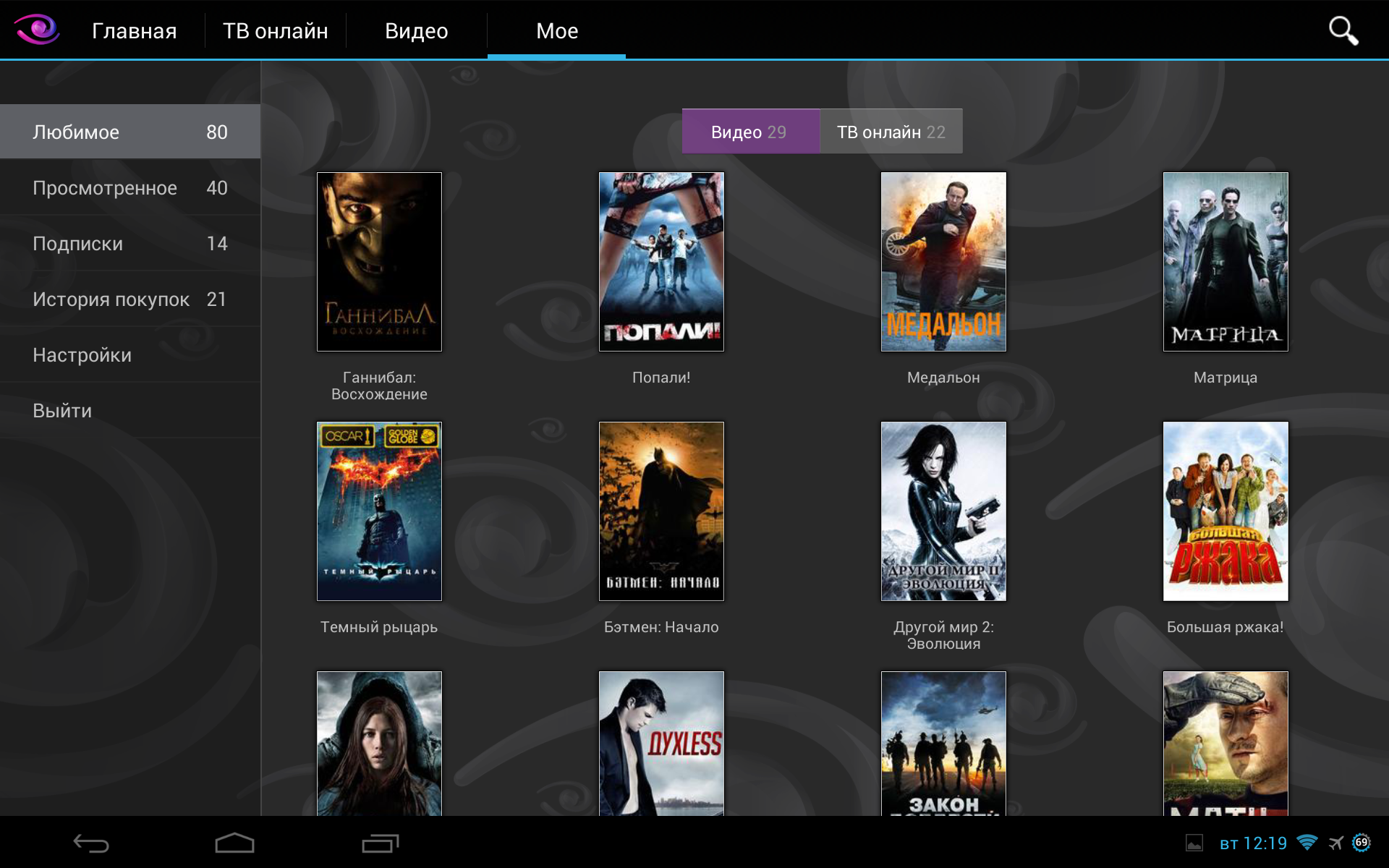Click the title Темный рыцарь
The image size is (1389, 868).
point(379,627)
